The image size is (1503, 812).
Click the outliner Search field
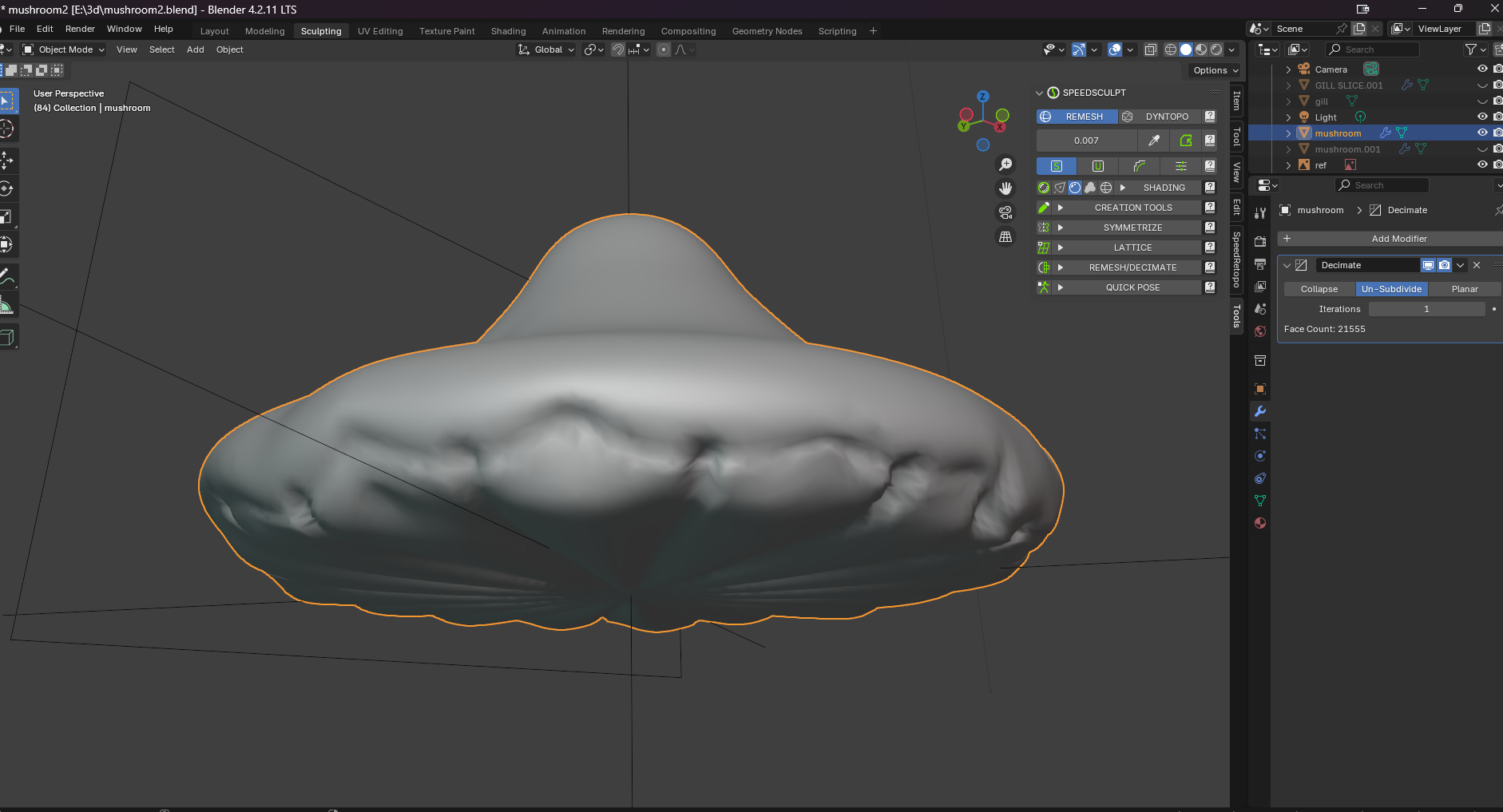tap(1373, 50)
